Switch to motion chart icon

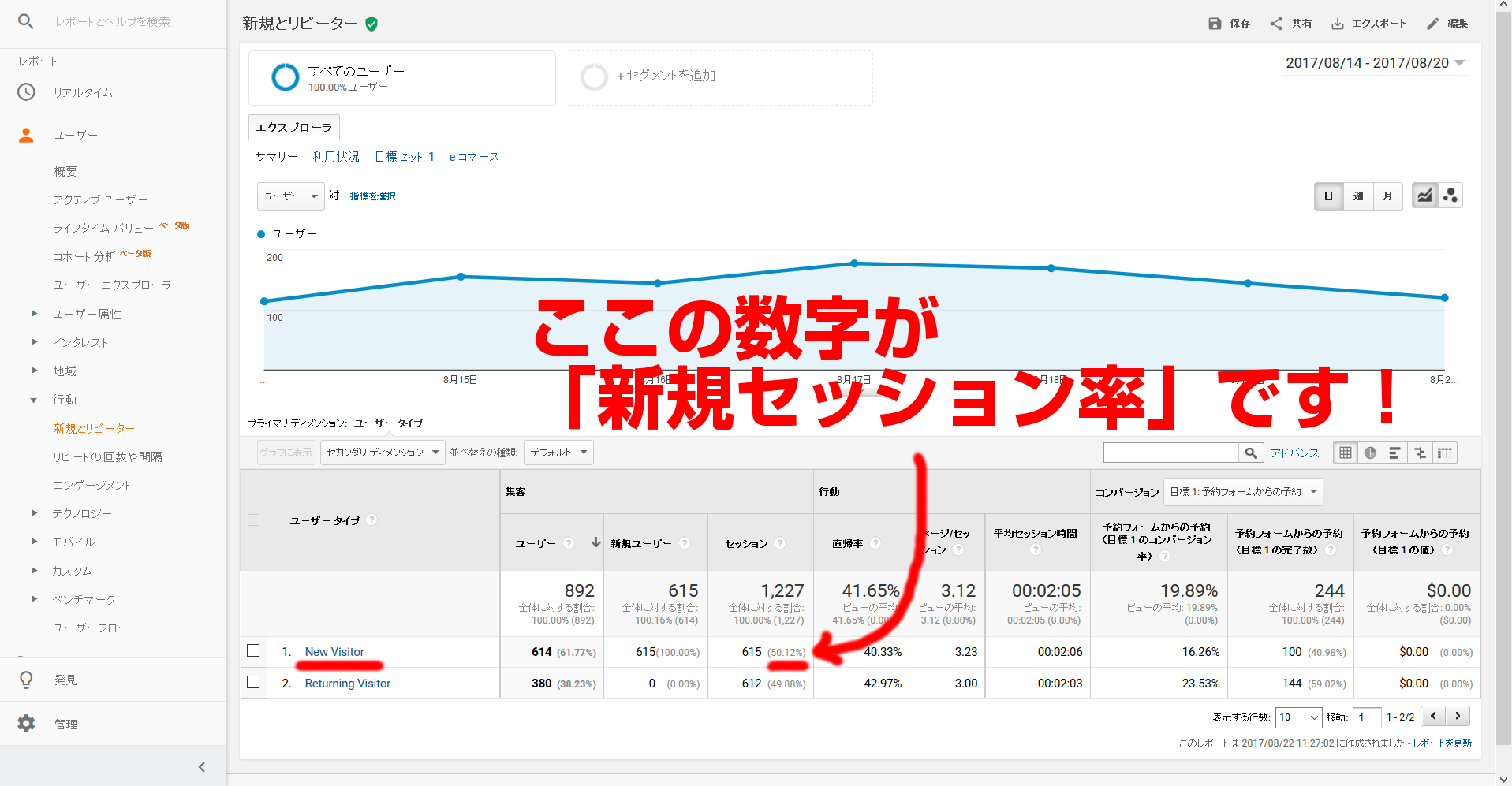pyautogui.click(x=1450, y=196)
